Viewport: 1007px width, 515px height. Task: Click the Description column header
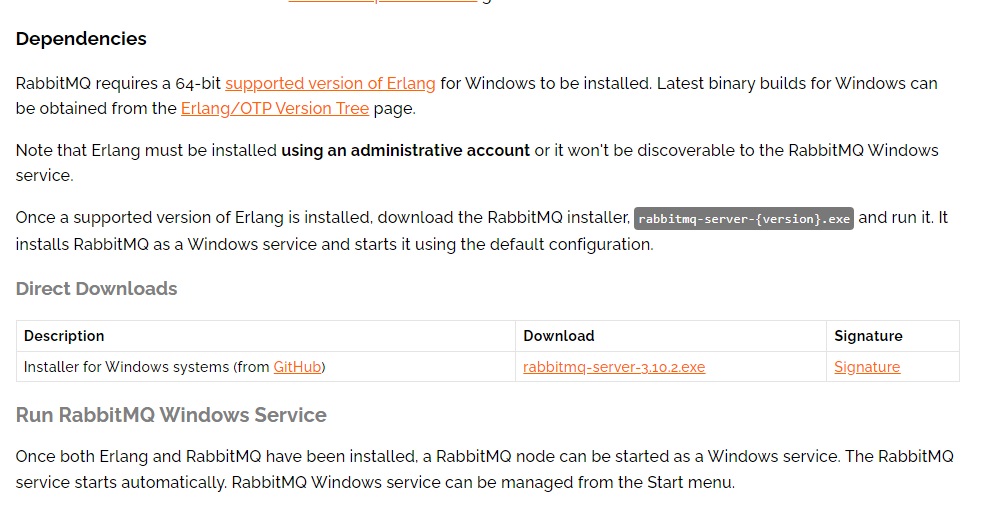(x=64, y=336)
